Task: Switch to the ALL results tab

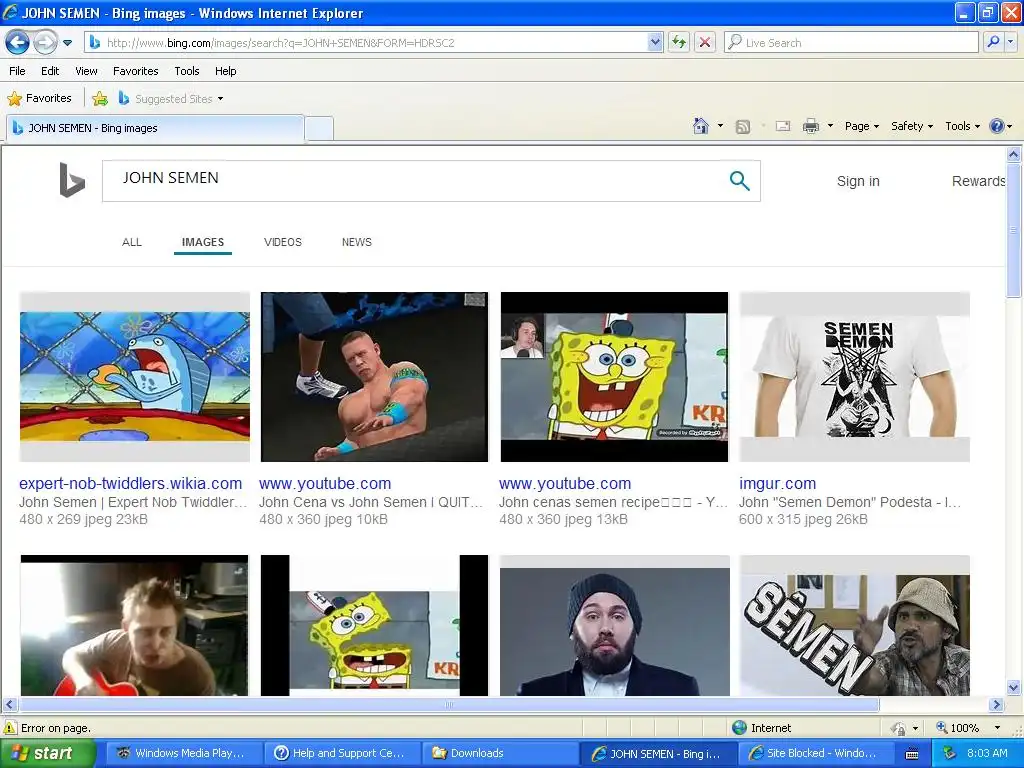Action: tap(132, 242)
